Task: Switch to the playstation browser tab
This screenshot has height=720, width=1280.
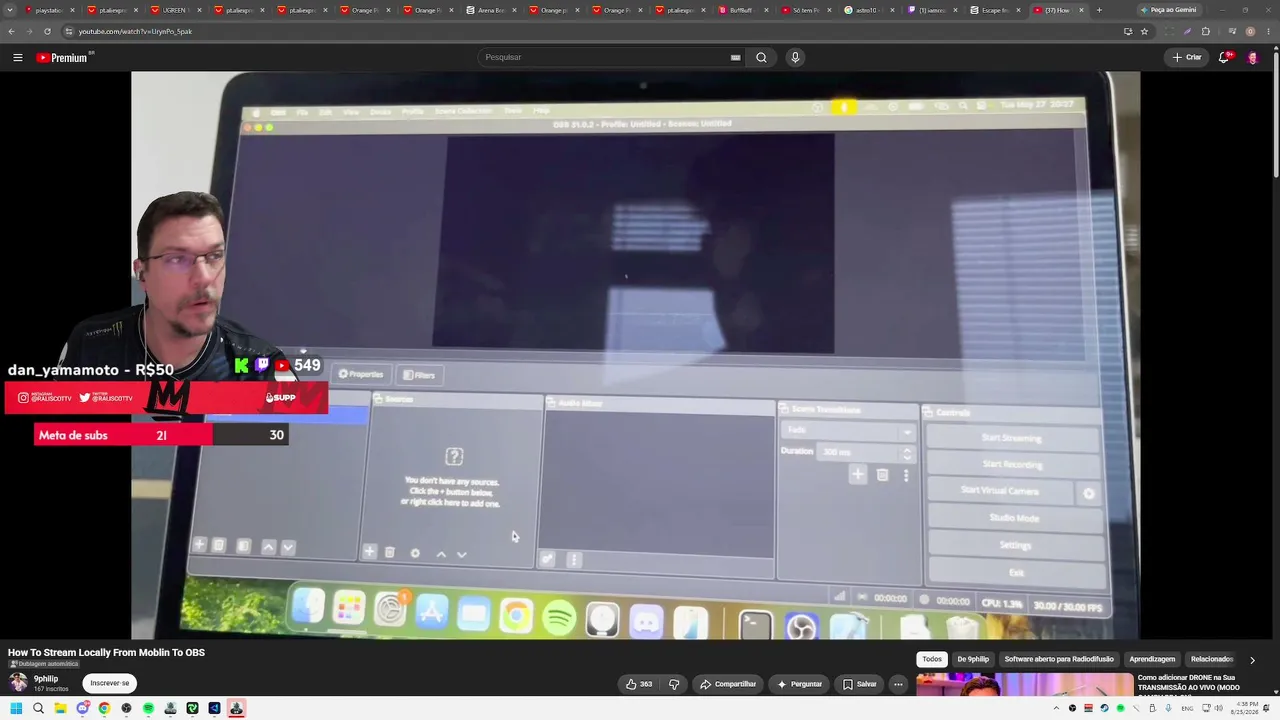Action: [x=50, y=10]
